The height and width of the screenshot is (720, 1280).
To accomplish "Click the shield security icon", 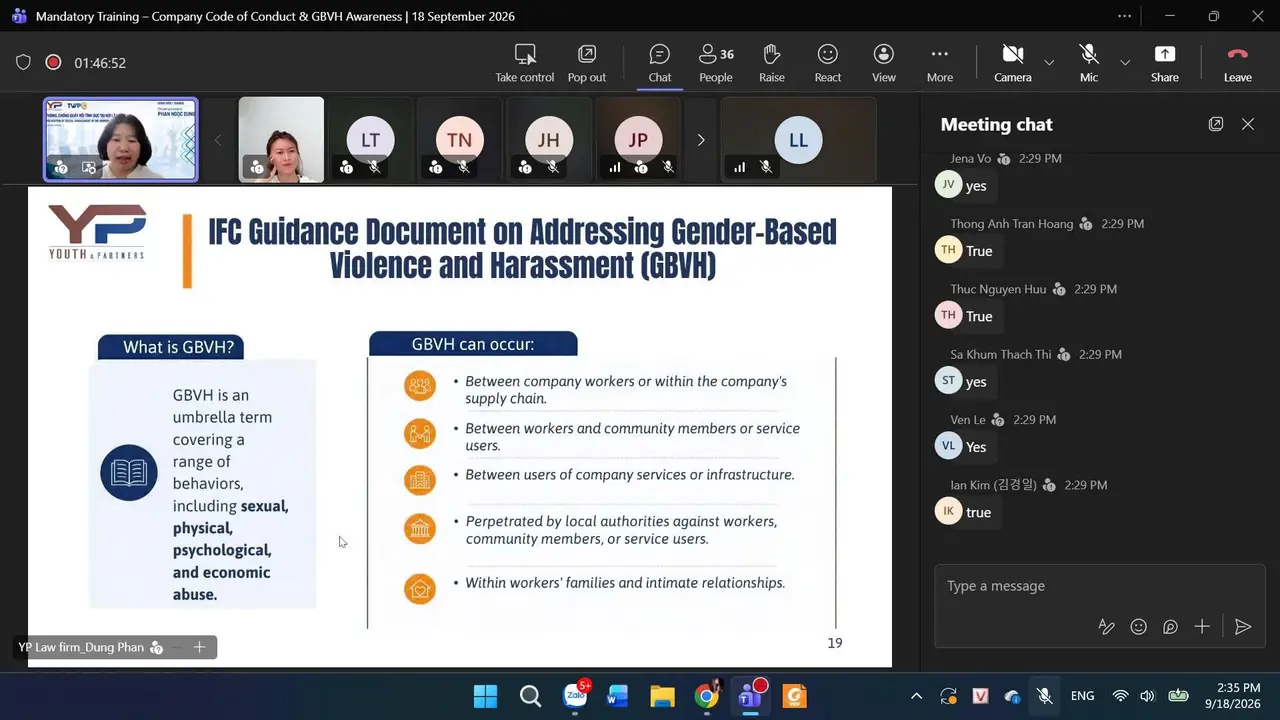I will (23, 62).
